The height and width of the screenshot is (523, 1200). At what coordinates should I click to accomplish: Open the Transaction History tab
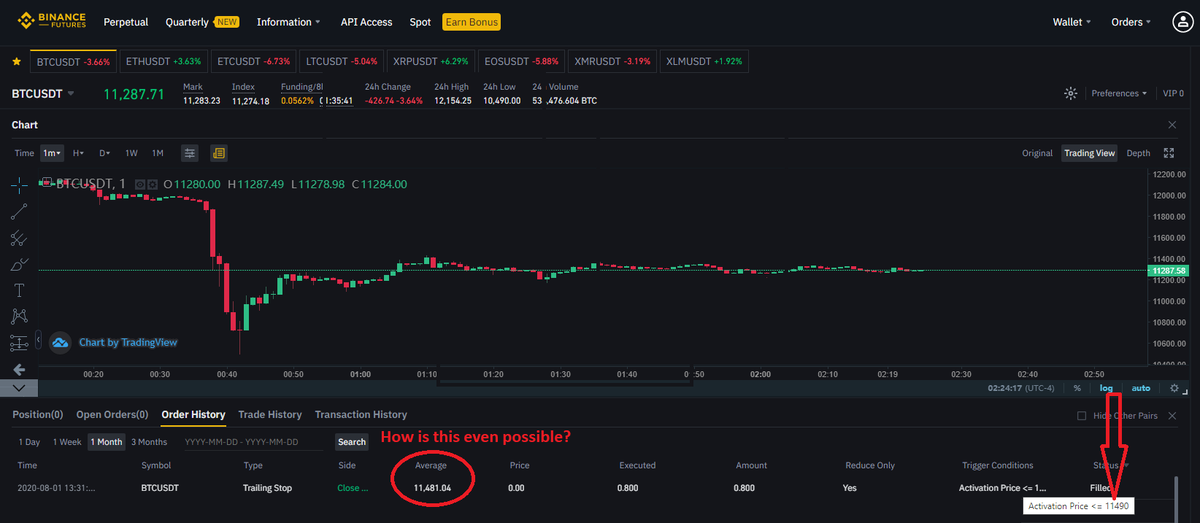point(361,414)
